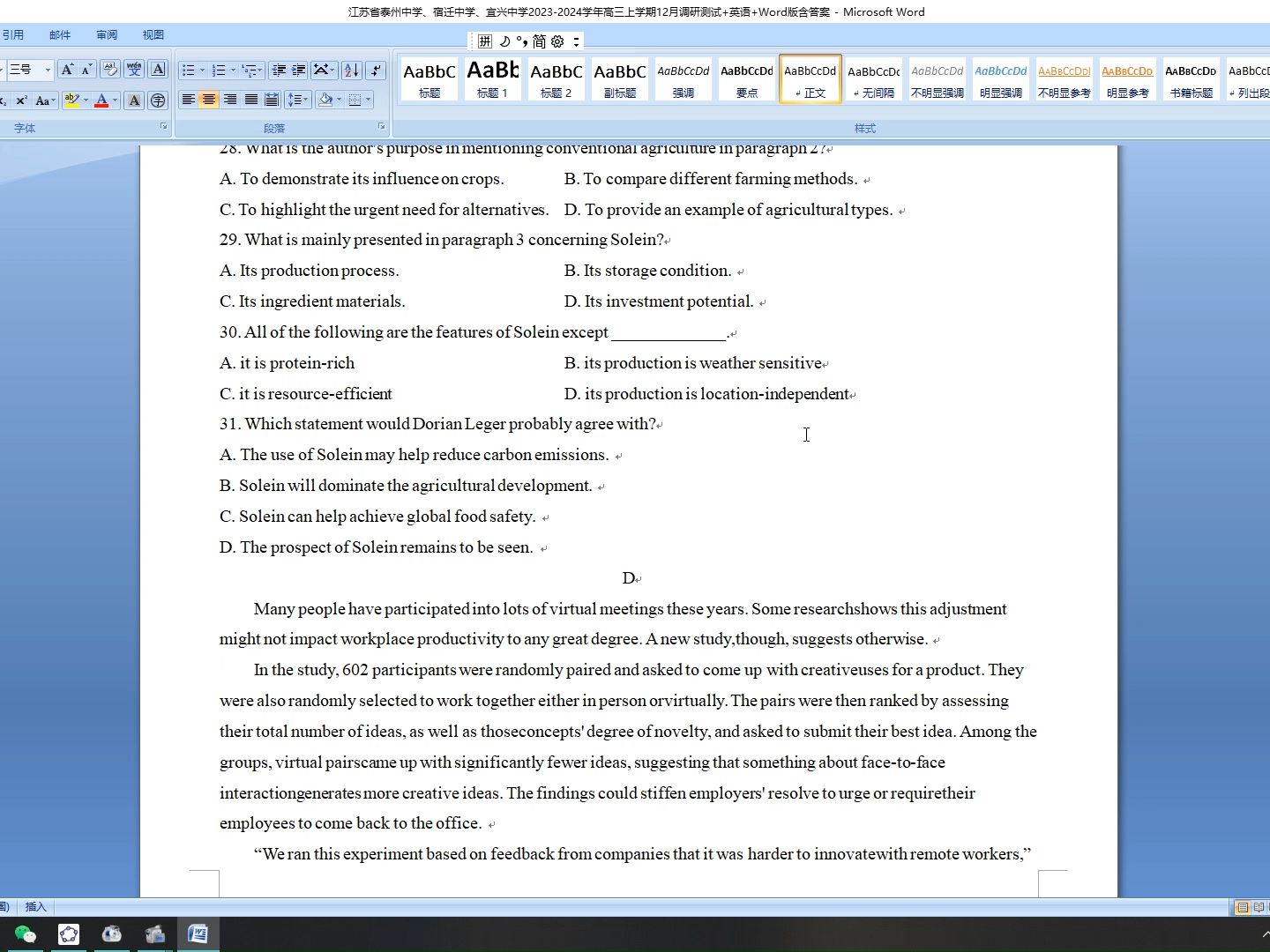Image resolution: width=1270 pixels, height=952 pixels.
Task: Increase paragraph indent
Action: (x=299, y=70)
